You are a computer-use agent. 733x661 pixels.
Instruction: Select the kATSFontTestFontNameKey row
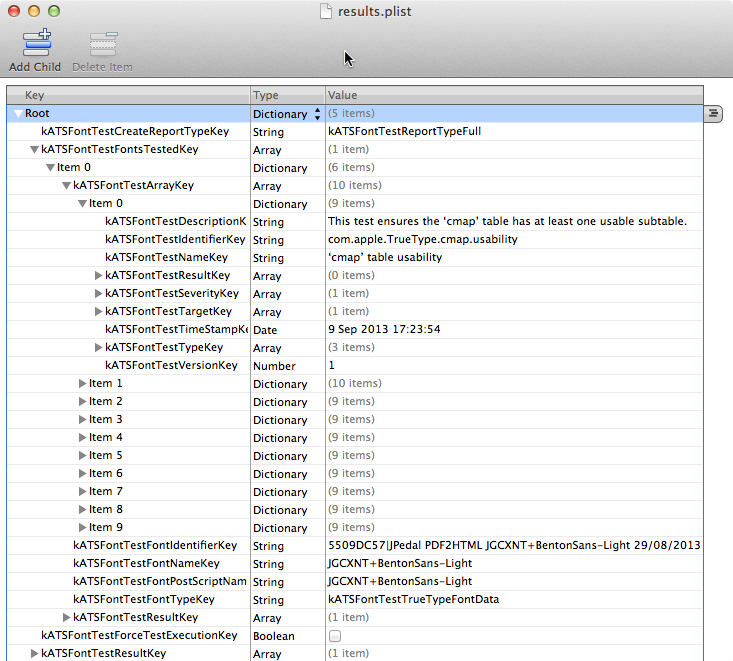point(146,564)
